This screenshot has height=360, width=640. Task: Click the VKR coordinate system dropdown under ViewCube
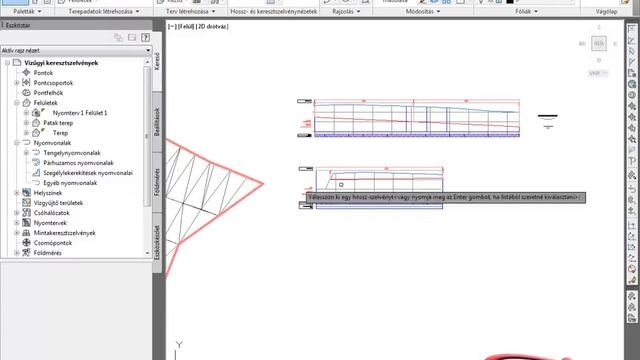[598, 73]
